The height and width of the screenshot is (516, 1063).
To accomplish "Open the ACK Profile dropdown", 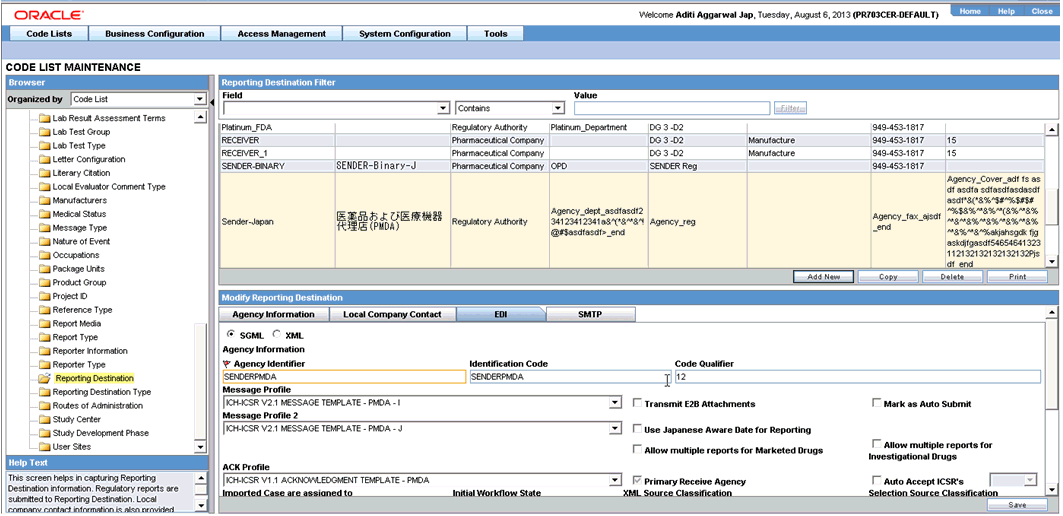I will coord(615,481).
